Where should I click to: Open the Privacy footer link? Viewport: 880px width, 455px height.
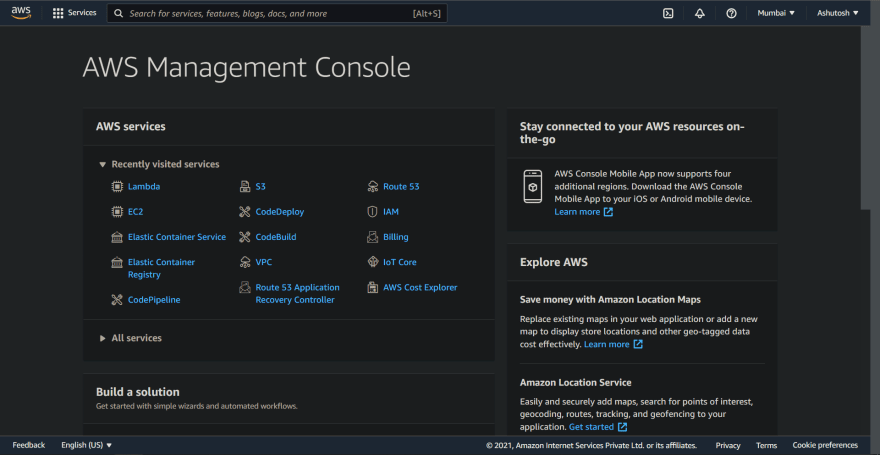pyautogui.click(x=728, y=445)
